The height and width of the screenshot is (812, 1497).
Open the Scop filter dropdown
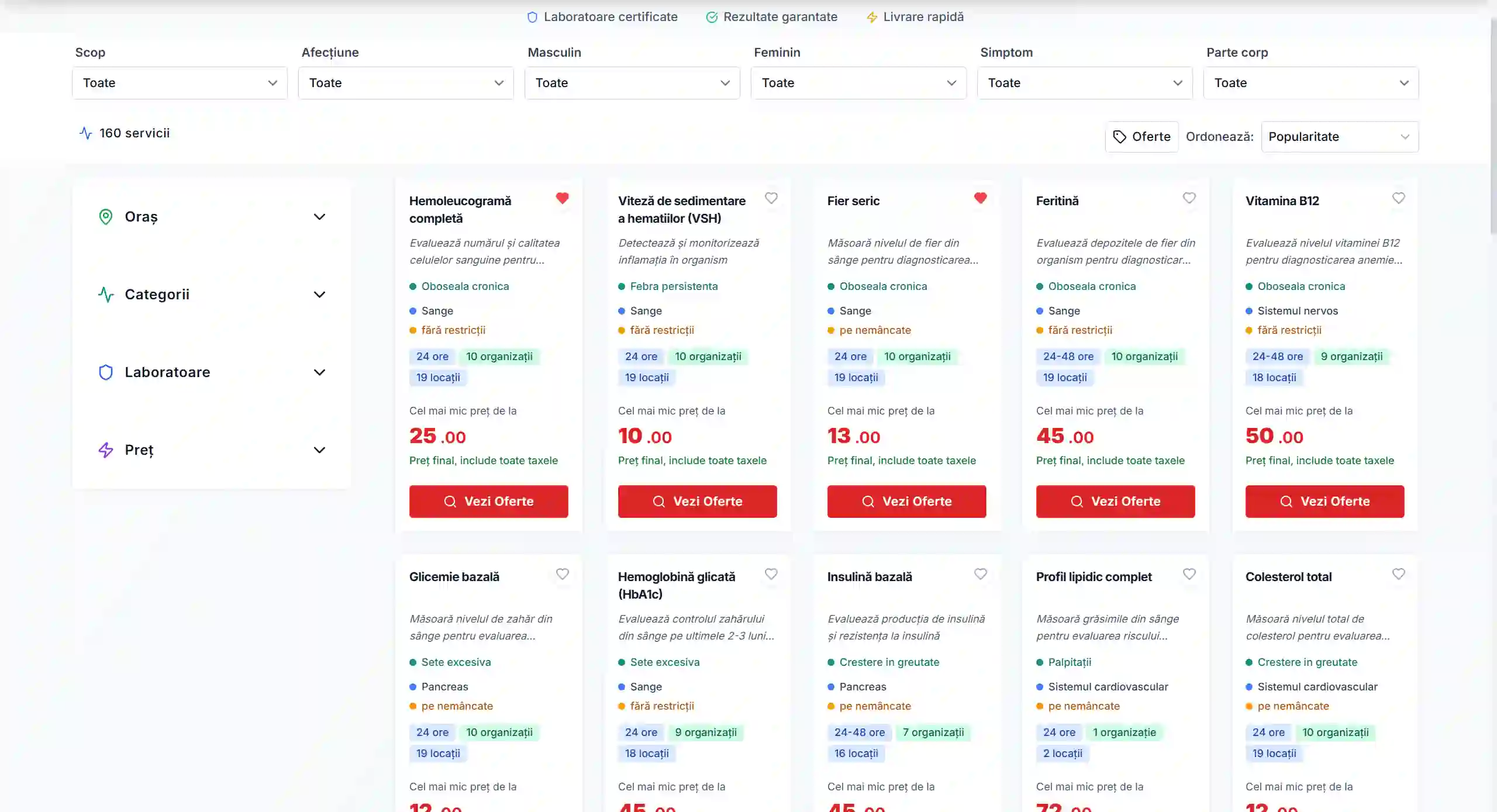(x=180, y=83)
